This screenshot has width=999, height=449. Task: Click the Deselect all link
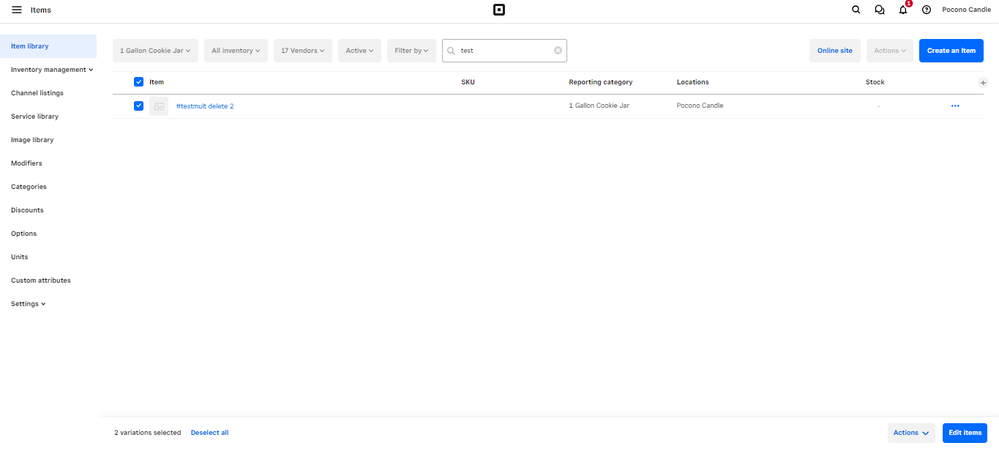[x=210, y=433]
